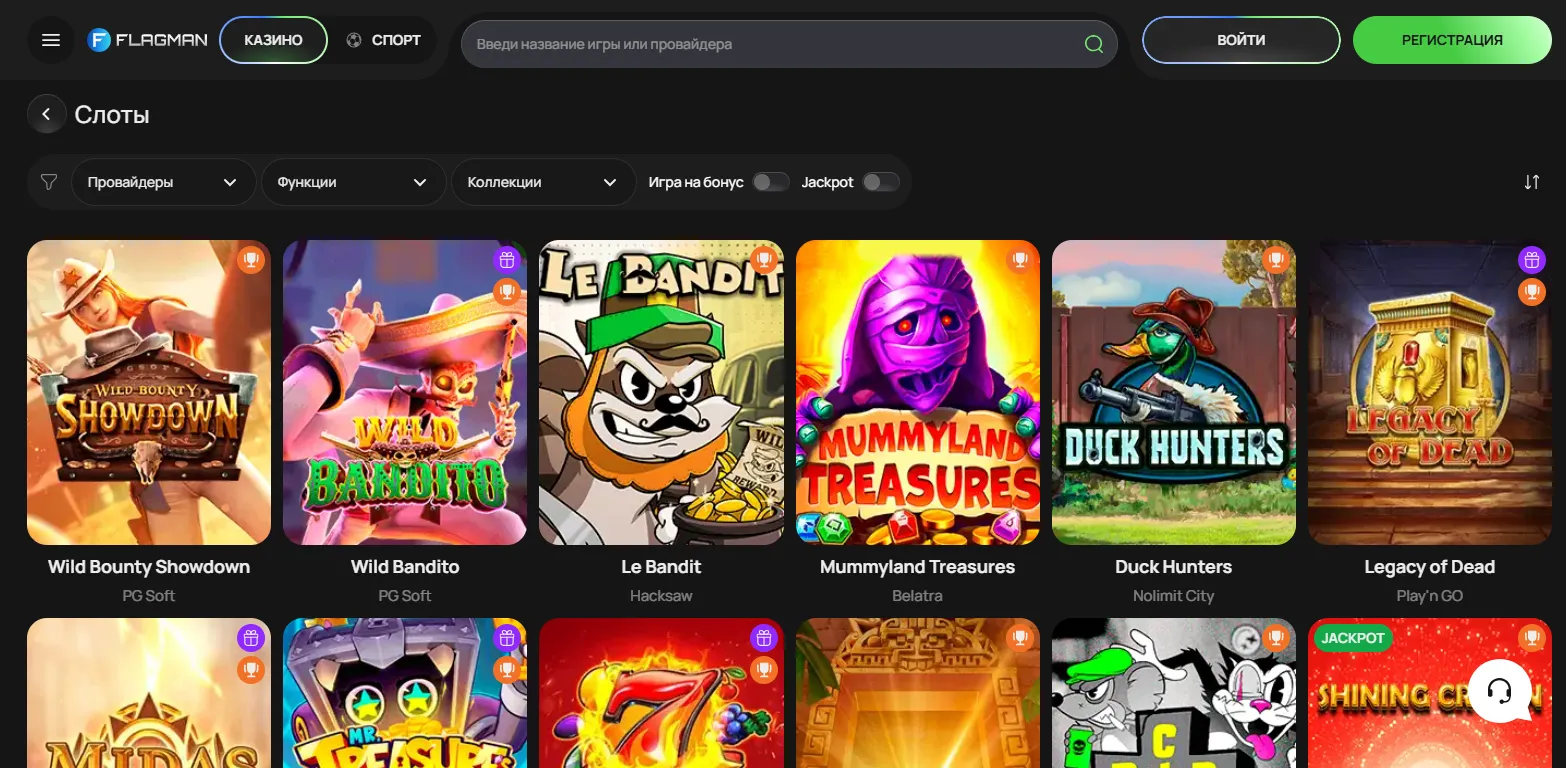
Task: Click the trophy badge on Mr. Treasure slot
Action: pyautogui.click(x=507, y=670)
